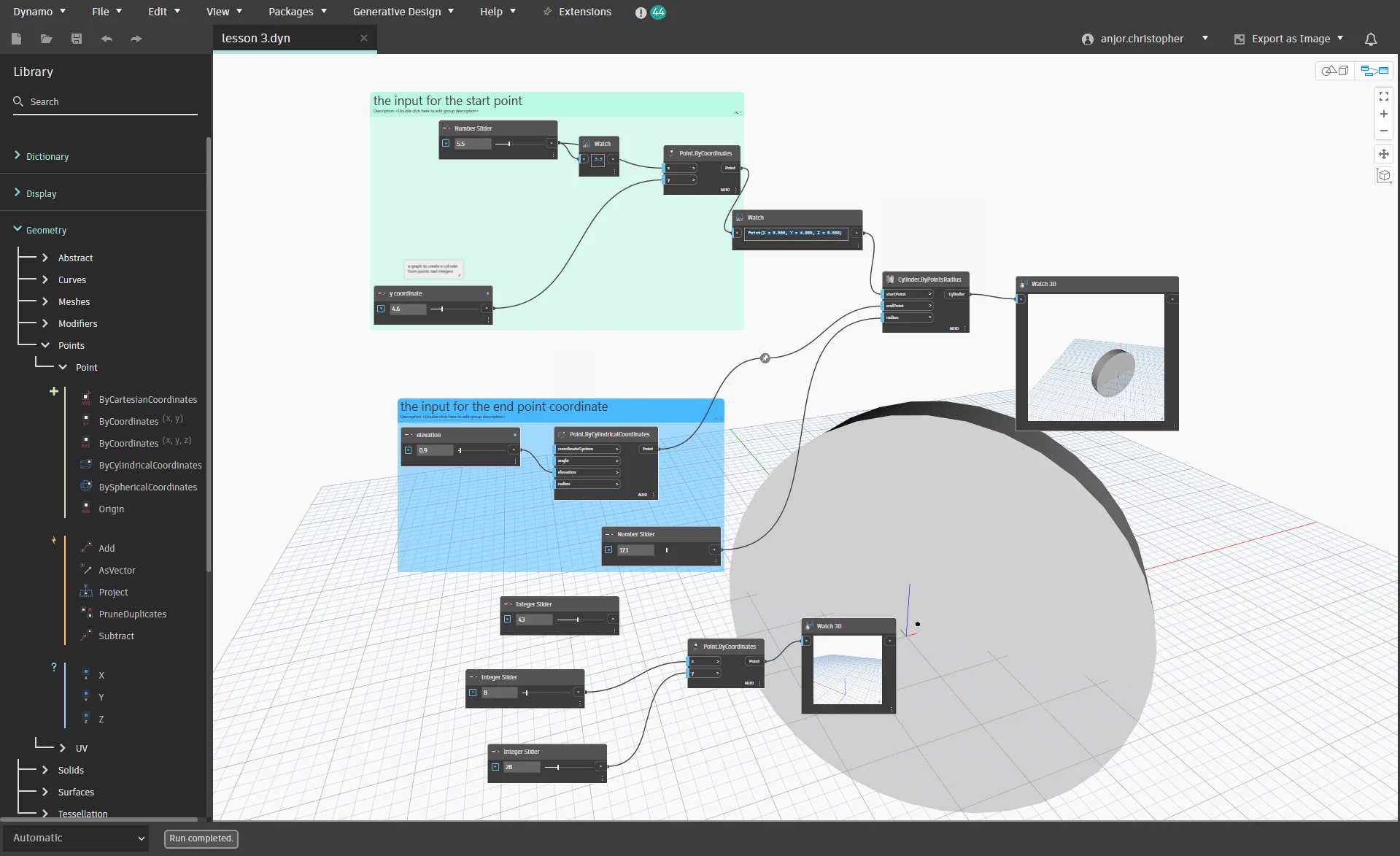Viewport: 1400px width, 856px height.
Task: Expand the Display library category
Action: [18, 193]
